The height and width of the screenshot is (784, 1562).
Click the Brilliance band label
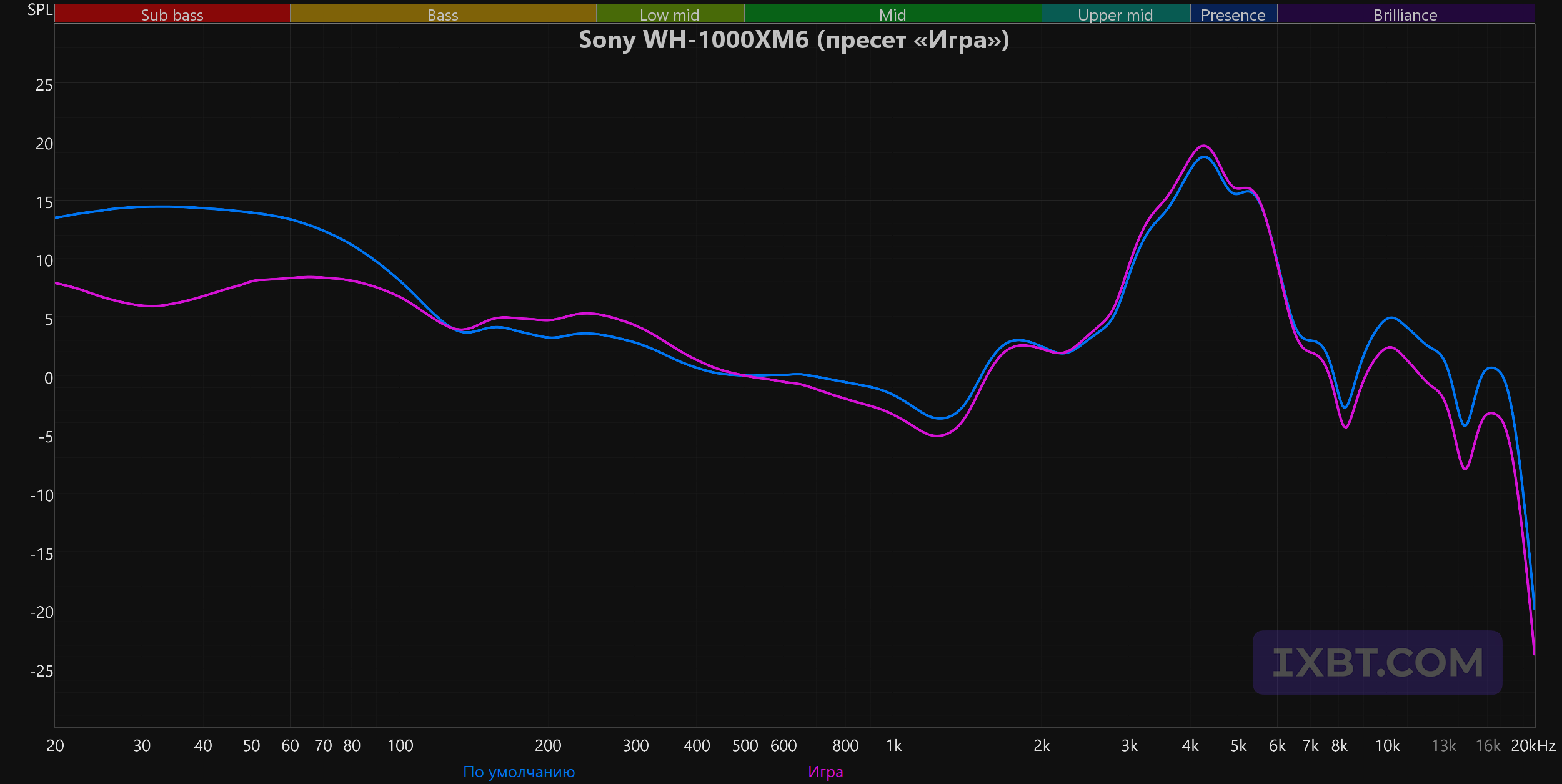tap(1406, 15)
